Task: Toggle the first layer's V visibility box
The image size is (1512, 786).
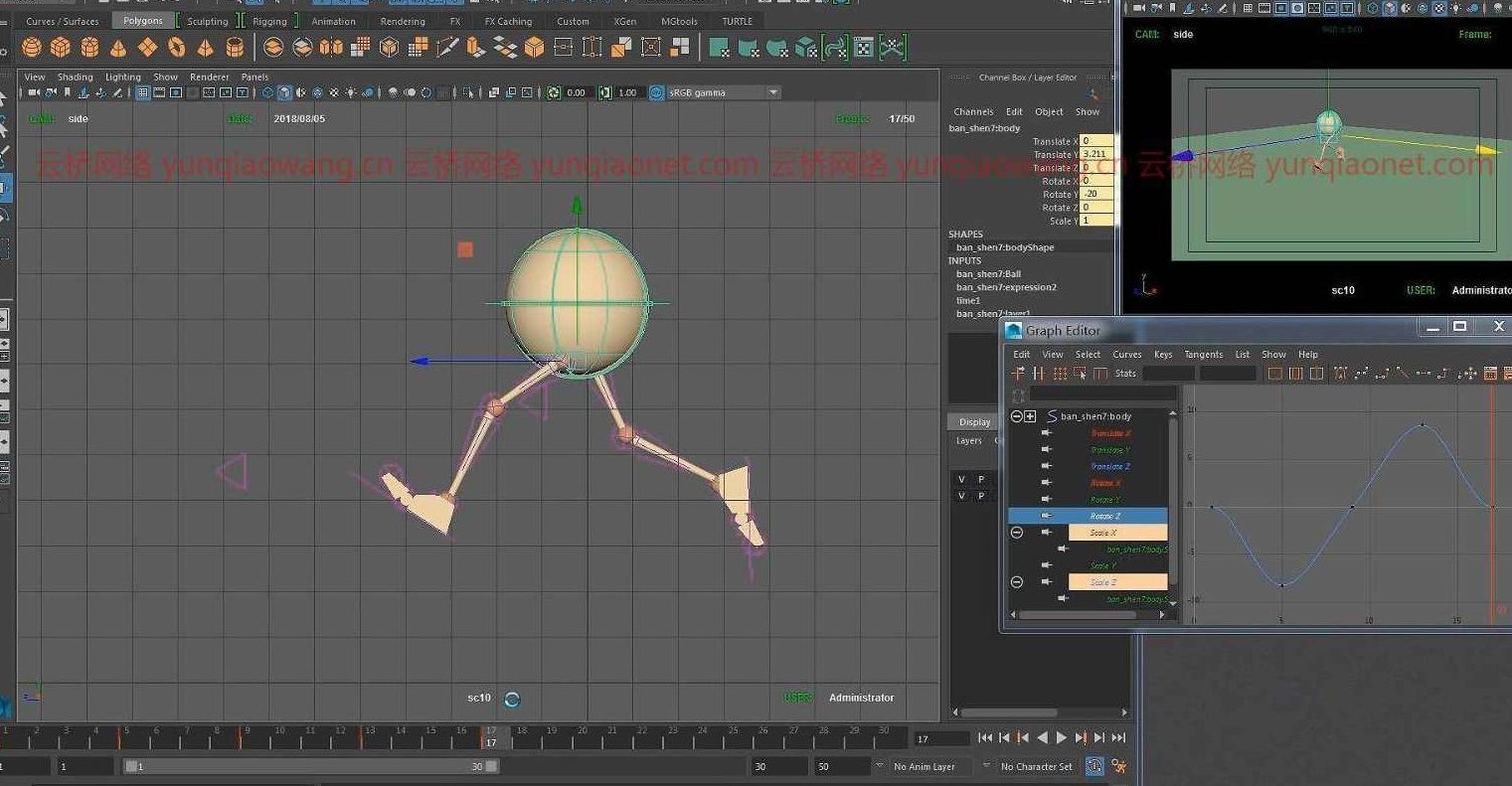Action: pyautogui.click(x=961, y=479)
